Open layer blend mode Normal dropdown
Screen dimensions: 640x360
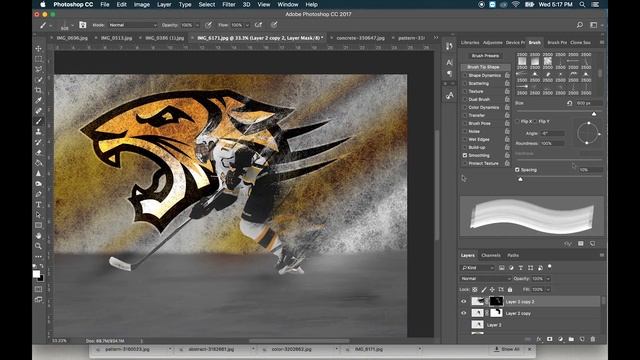(485, 279)
